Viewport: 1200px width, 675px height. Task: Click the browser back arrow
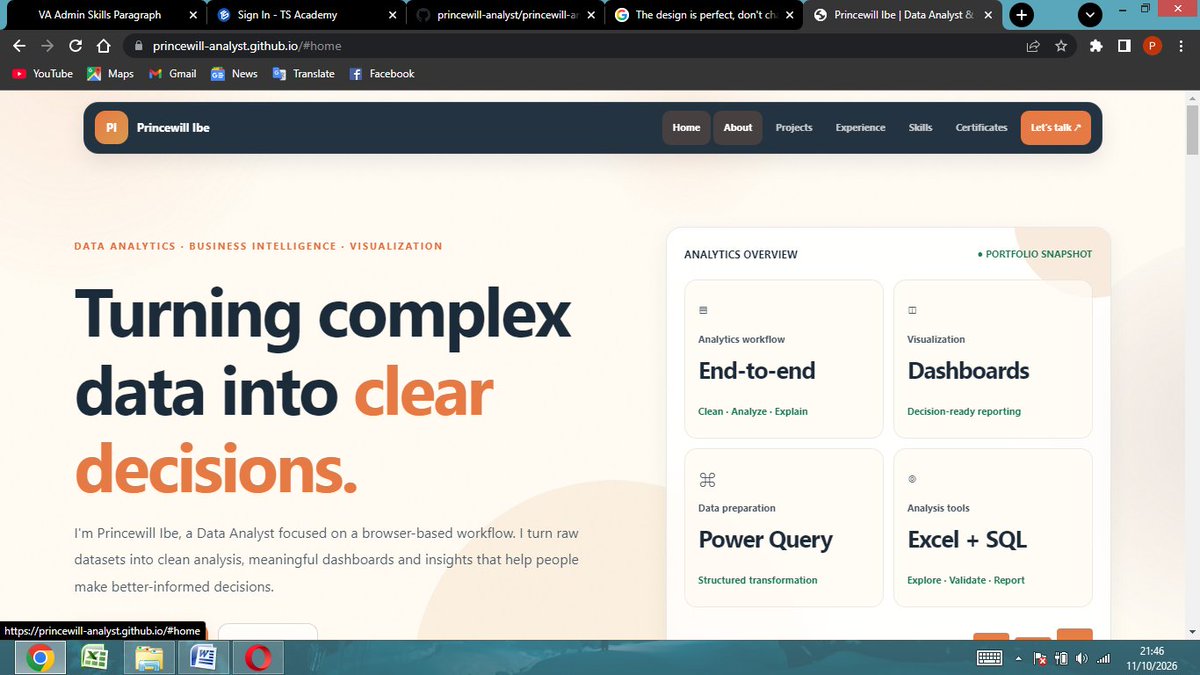[x=19, y=46]
